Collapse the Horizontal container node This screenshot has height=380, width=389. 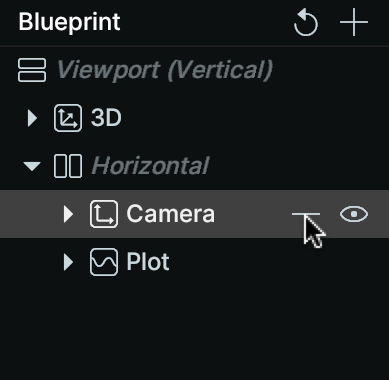point(32,166)
